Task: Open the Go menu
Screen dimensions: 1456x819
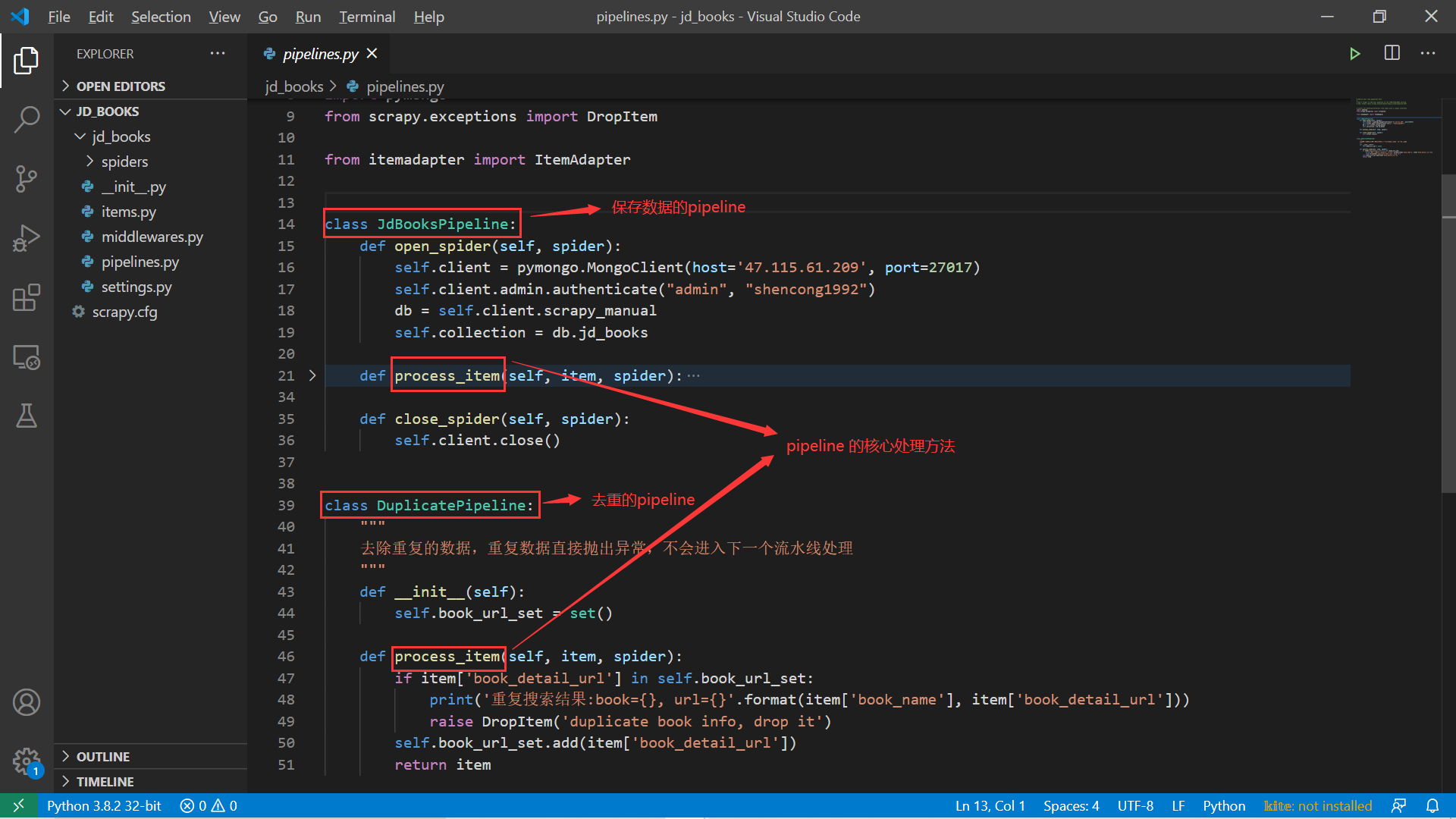Action: (x=268, y=16)
